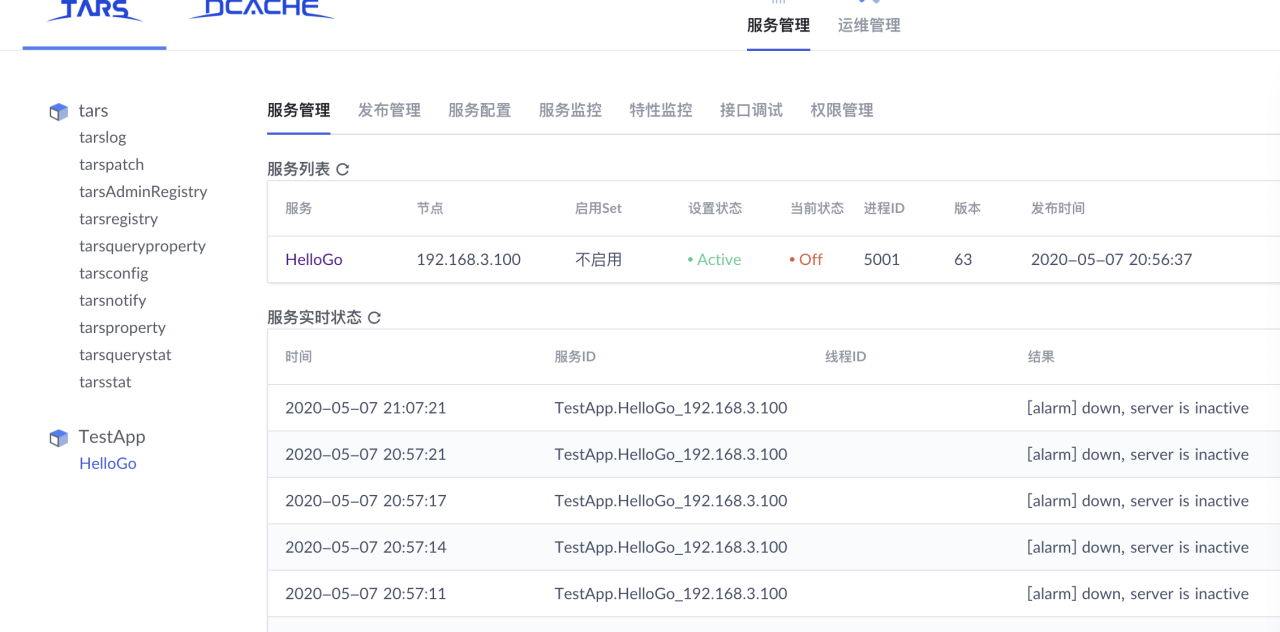Collapse the tars tree node
The width and height of the screenshot is (1280, 632).
93,111
